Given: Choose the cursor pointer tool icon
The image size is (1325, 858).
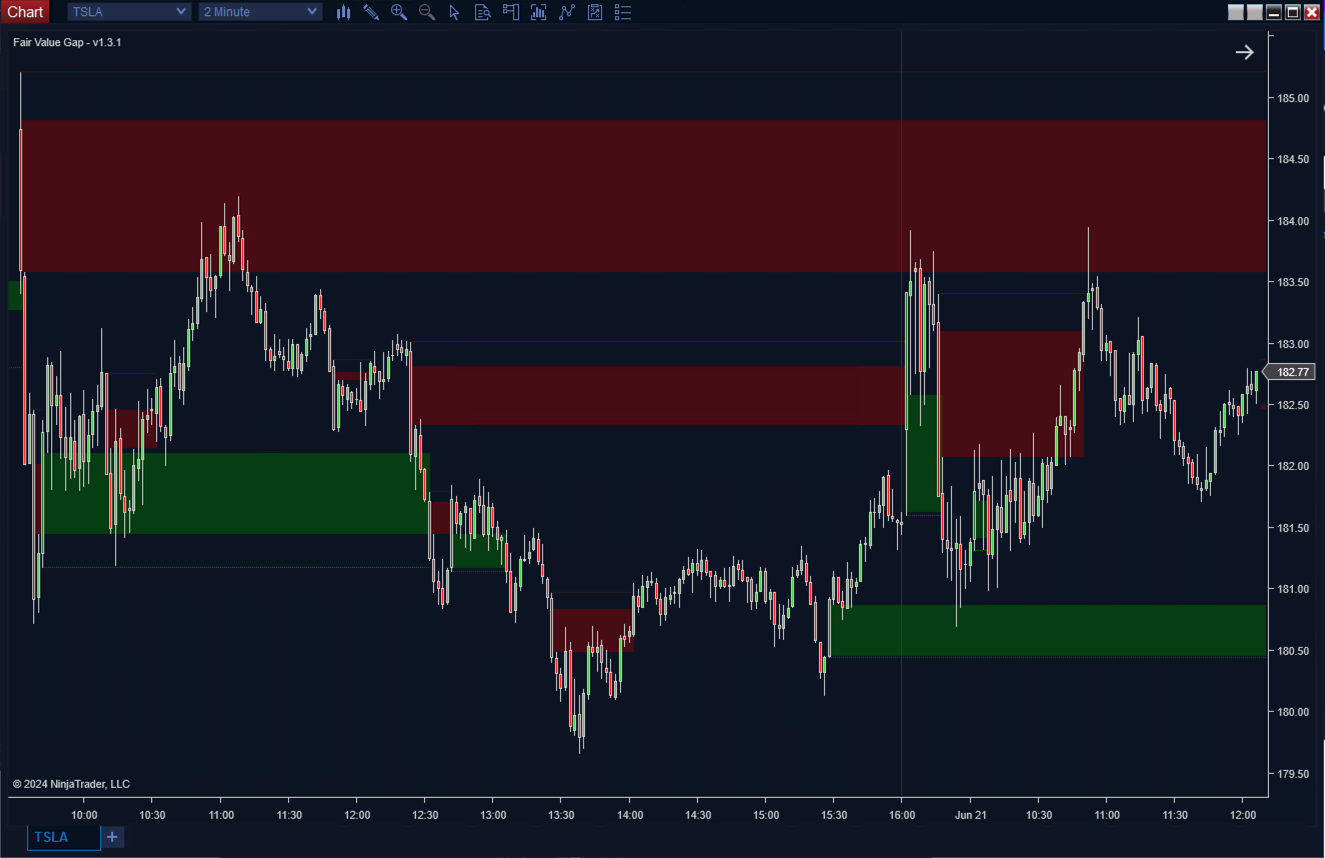Looking at the screenshot, I should tap(455, 12).
